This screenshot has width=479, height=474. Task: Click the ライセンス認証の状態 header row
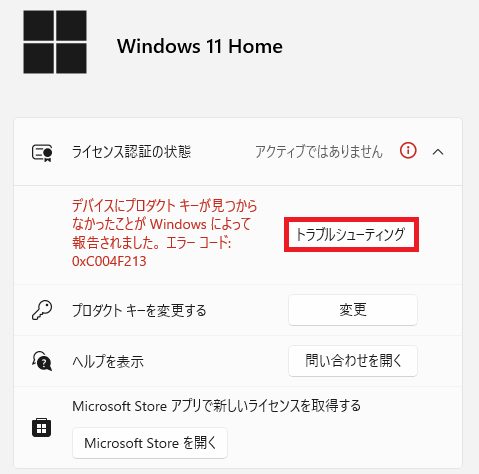(x=238, y=152)
